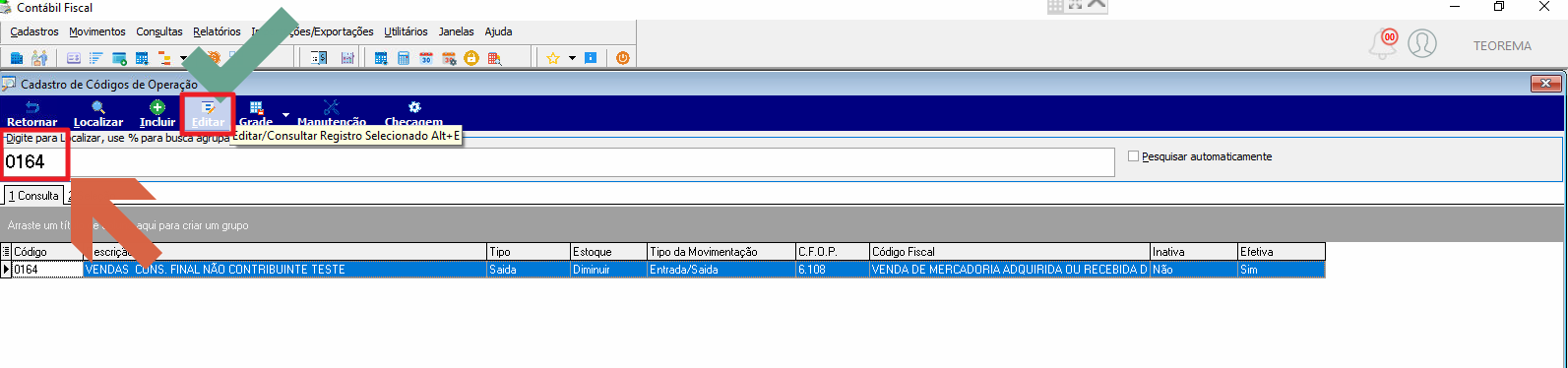The width and height of the screenshot is (1568, 368).
Task: Sort by the Inativa column header
Action: 1193,252
